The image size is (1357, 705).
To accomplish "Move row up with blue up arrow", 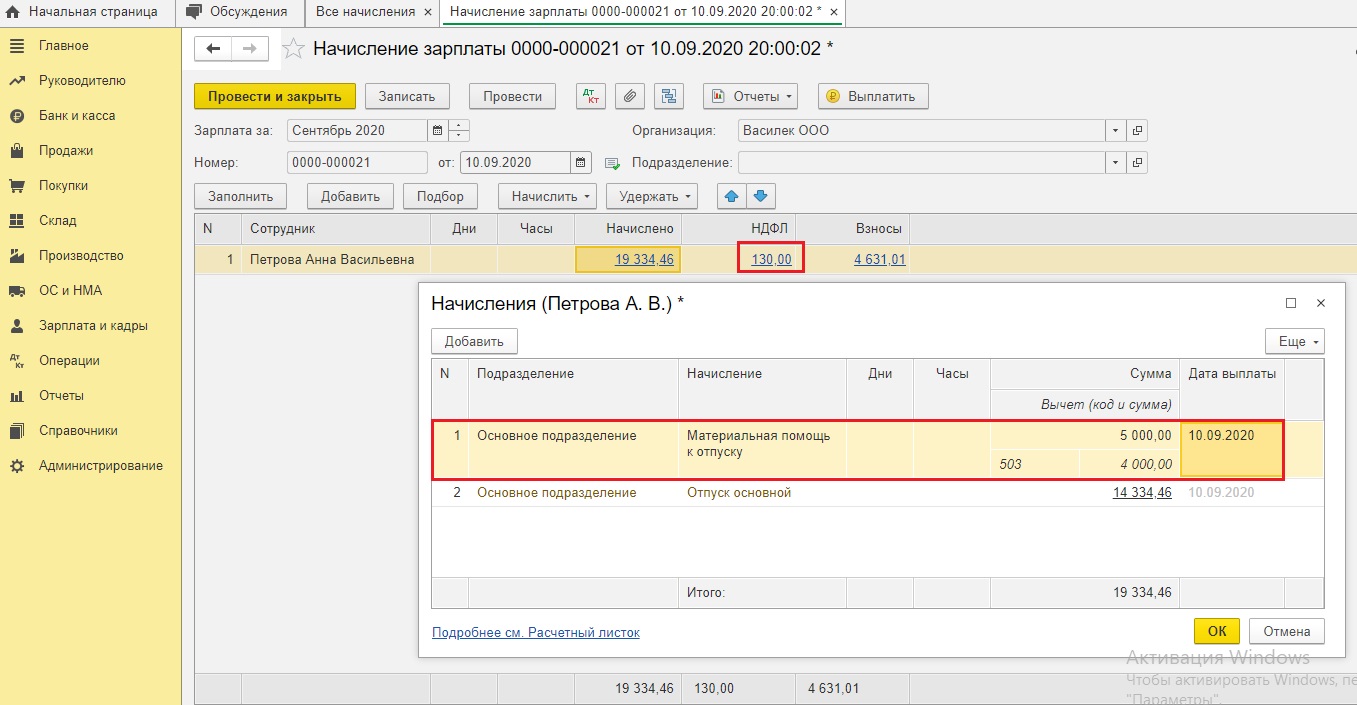I will (732, 196).
